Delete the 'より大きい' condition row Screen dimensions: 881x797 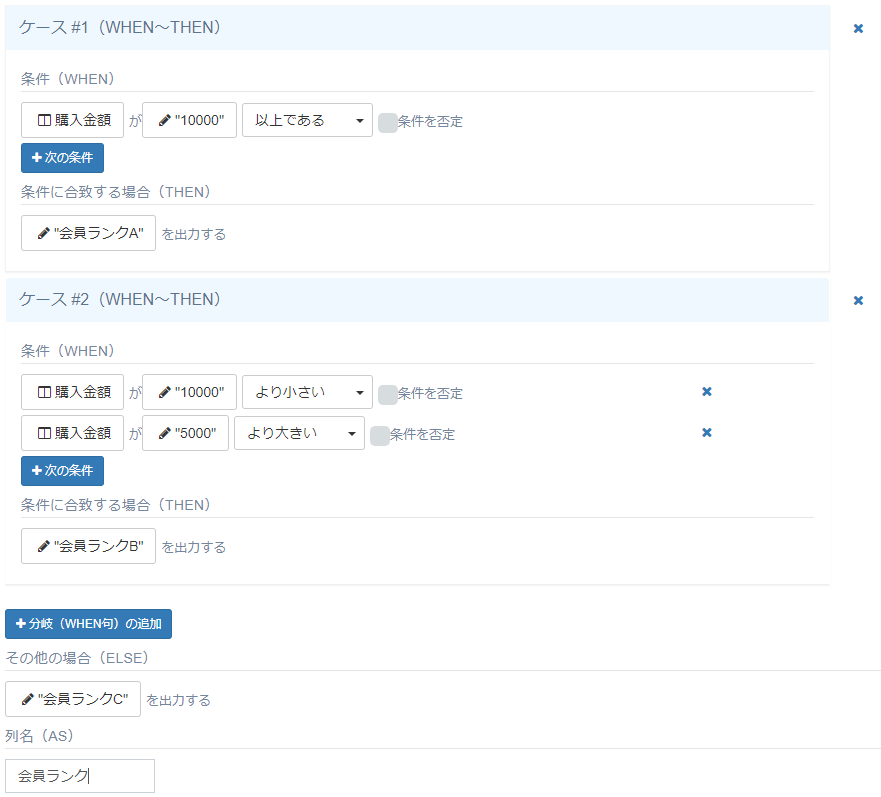tap(707, 433)
